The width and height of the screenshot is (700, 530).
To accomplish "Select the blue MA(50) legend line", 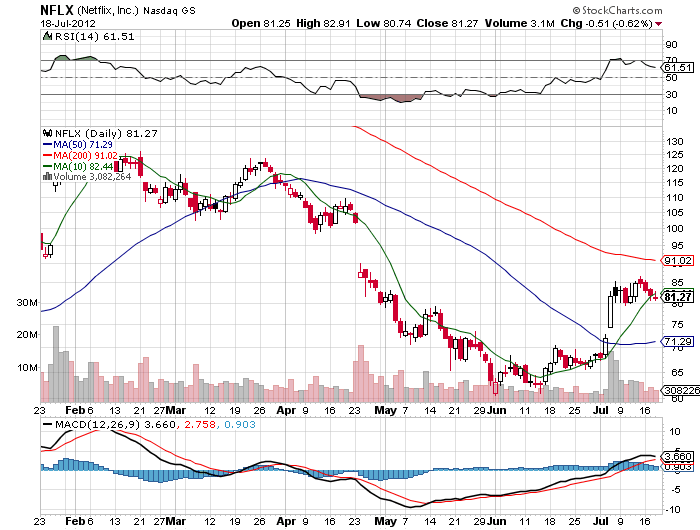I will [48, 145].
